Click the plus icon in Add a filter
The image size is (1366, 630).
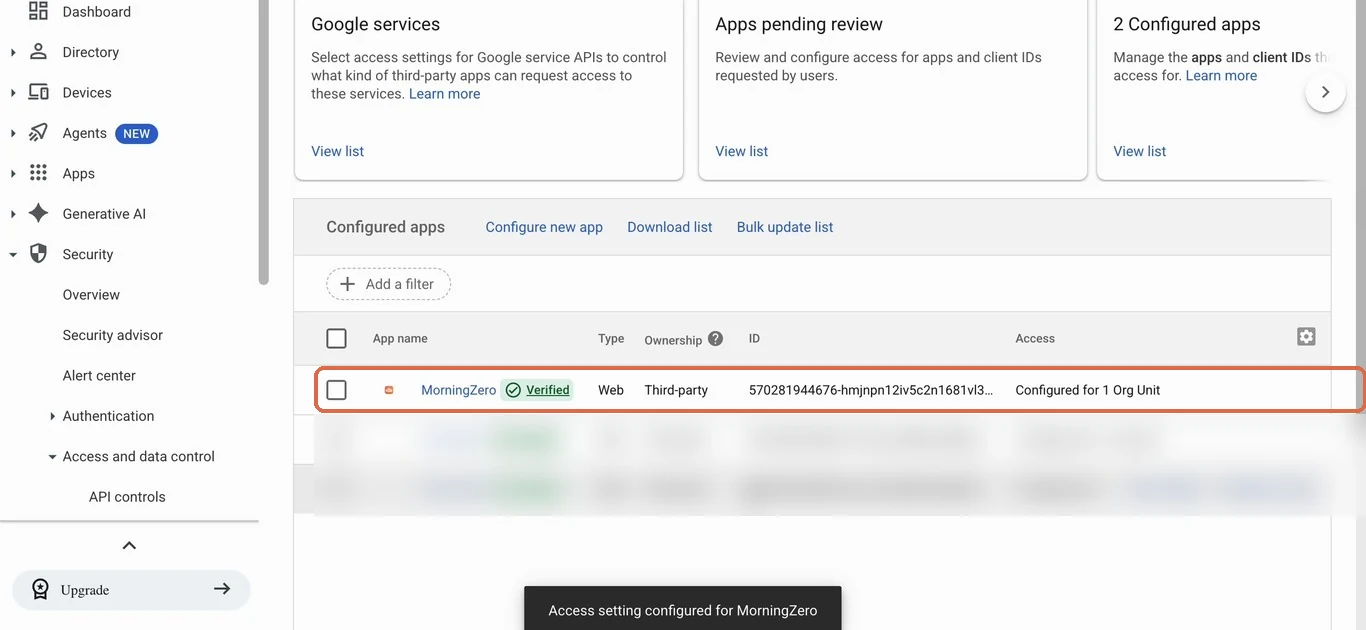point(347,284)
